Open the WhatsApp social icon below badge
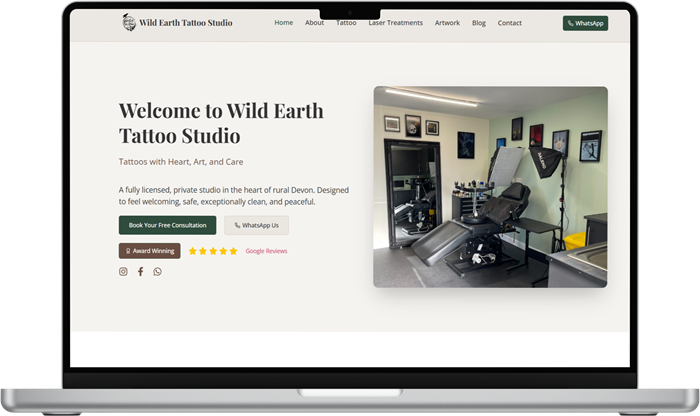Screen dimensions: 700x416 click(157, 271)
